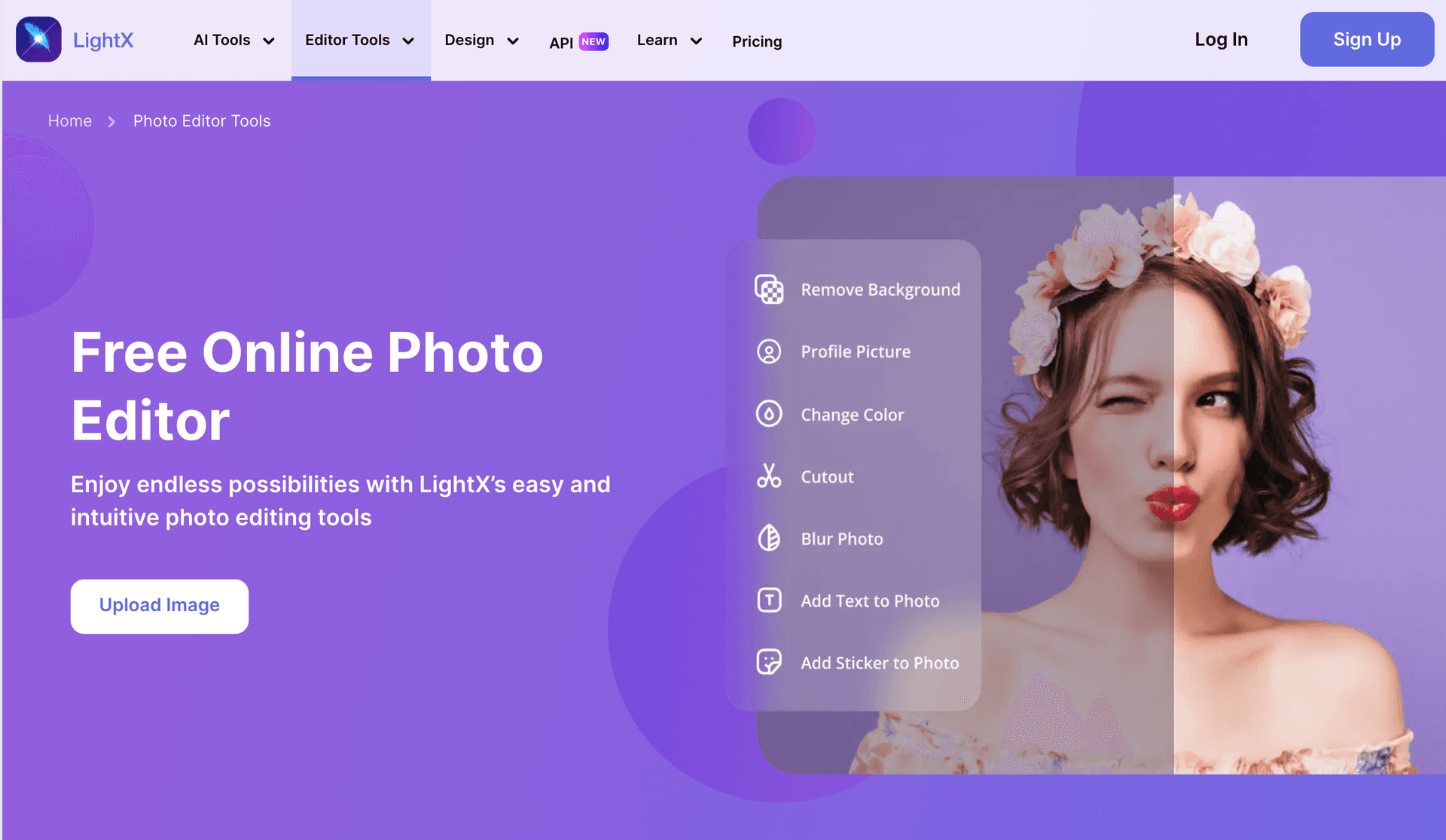This screenshot has height=840, width=1446.
Task: Click the Free Online Photo Editor heading
Action: (x=307, y=385)
